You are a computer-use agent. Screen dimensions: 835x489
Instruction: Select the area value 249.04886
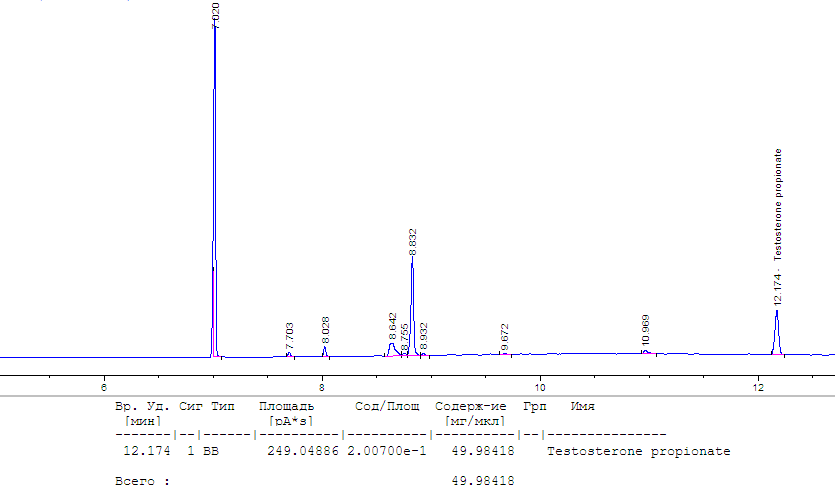pyautogui.click(x=301, y=451)
